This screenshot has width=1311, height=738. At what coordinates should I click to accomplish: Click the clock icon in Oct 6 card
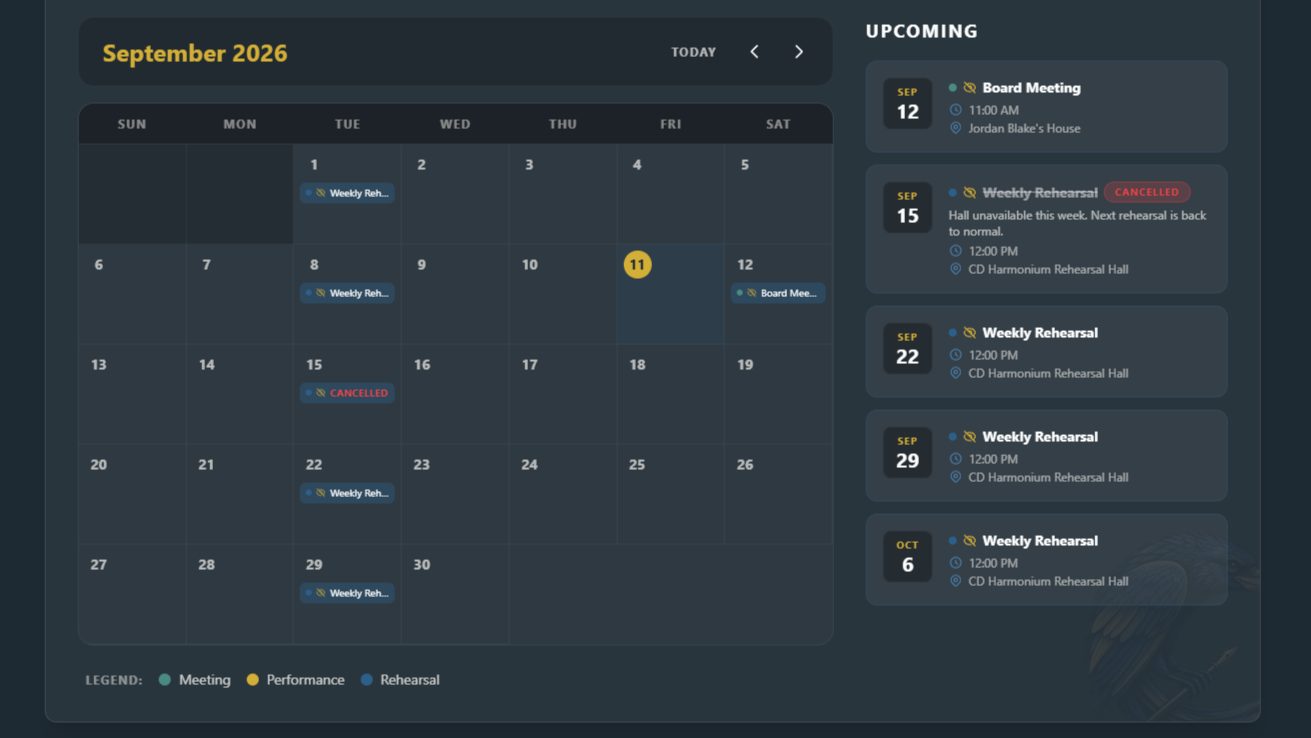[955, 563]
